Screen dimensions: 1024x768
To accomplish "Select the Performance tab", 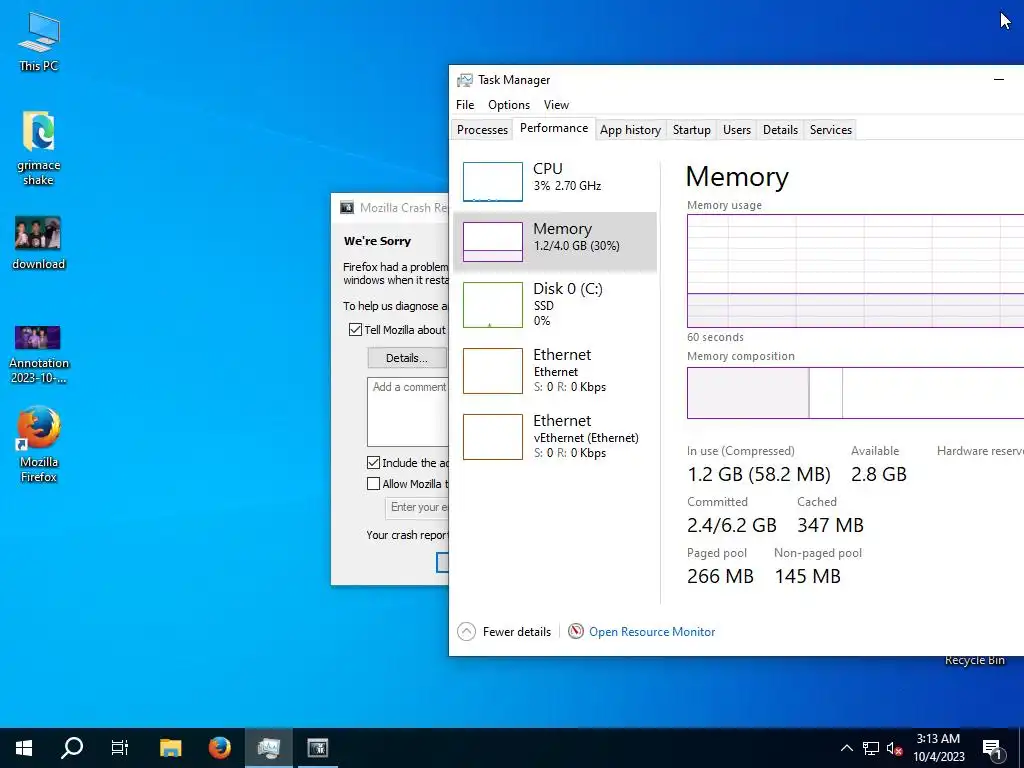I will click(x=554, y=128).
